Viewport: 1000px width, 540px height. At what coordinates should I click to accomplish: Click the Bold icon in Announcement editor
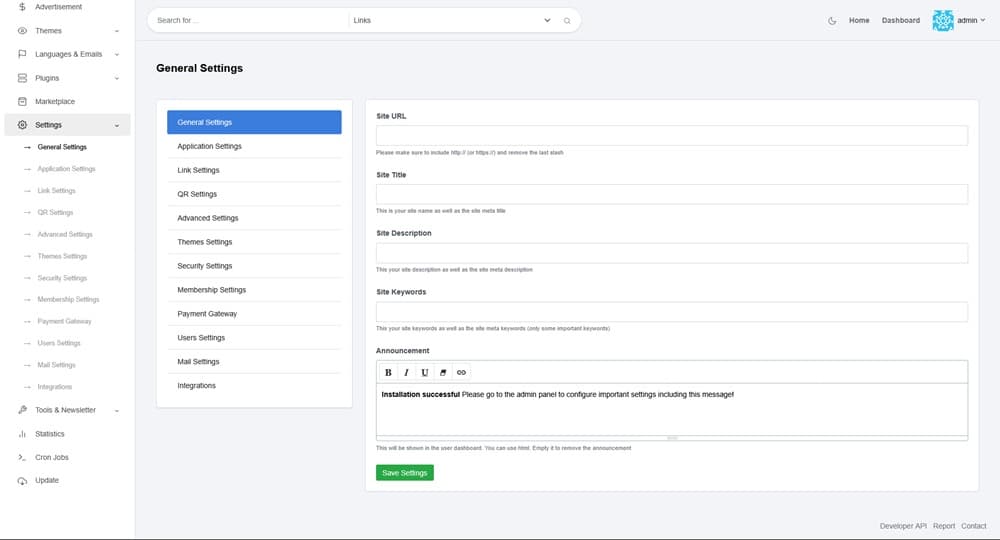tap(389, 372)
